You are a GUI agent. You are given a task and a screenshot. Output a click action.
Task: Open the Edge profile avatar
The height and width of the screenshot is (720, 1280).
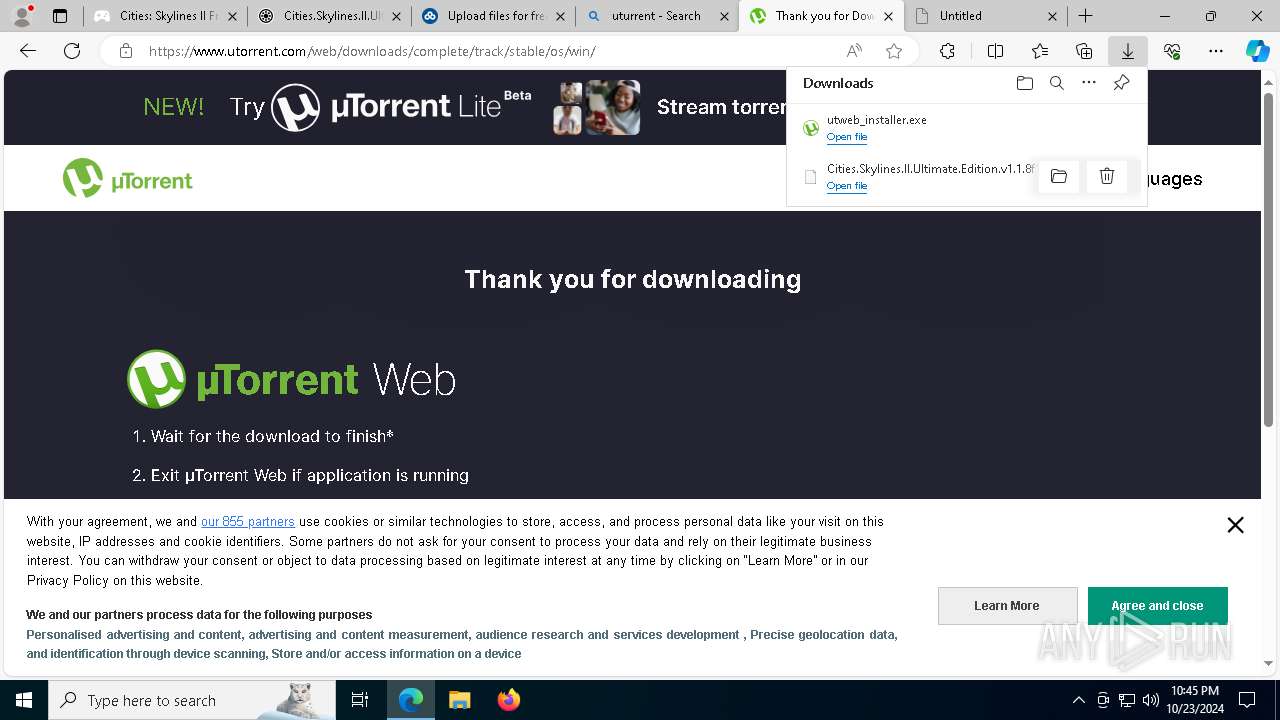22,16
